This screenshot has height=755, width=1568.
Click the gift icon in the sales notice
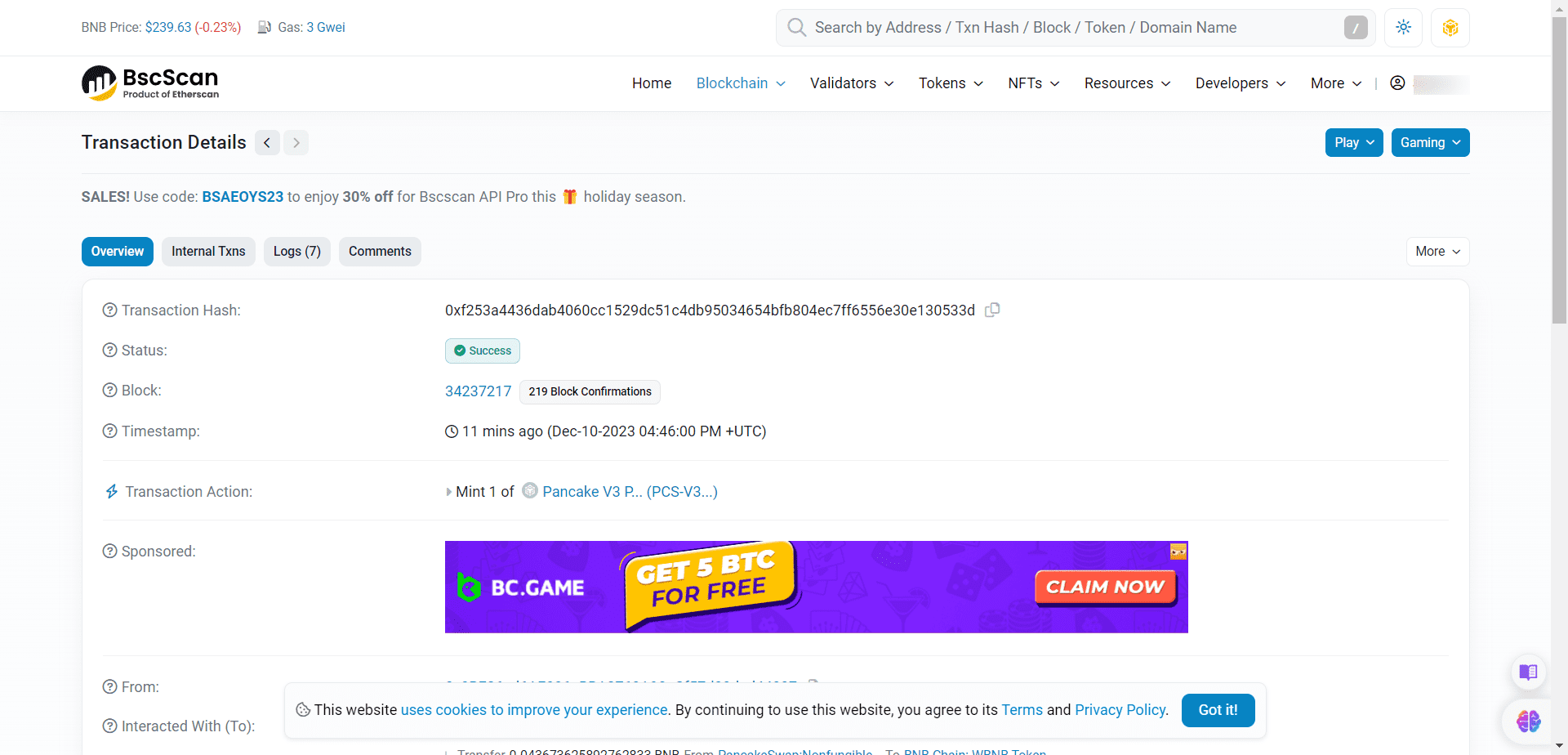click(570, 197)
